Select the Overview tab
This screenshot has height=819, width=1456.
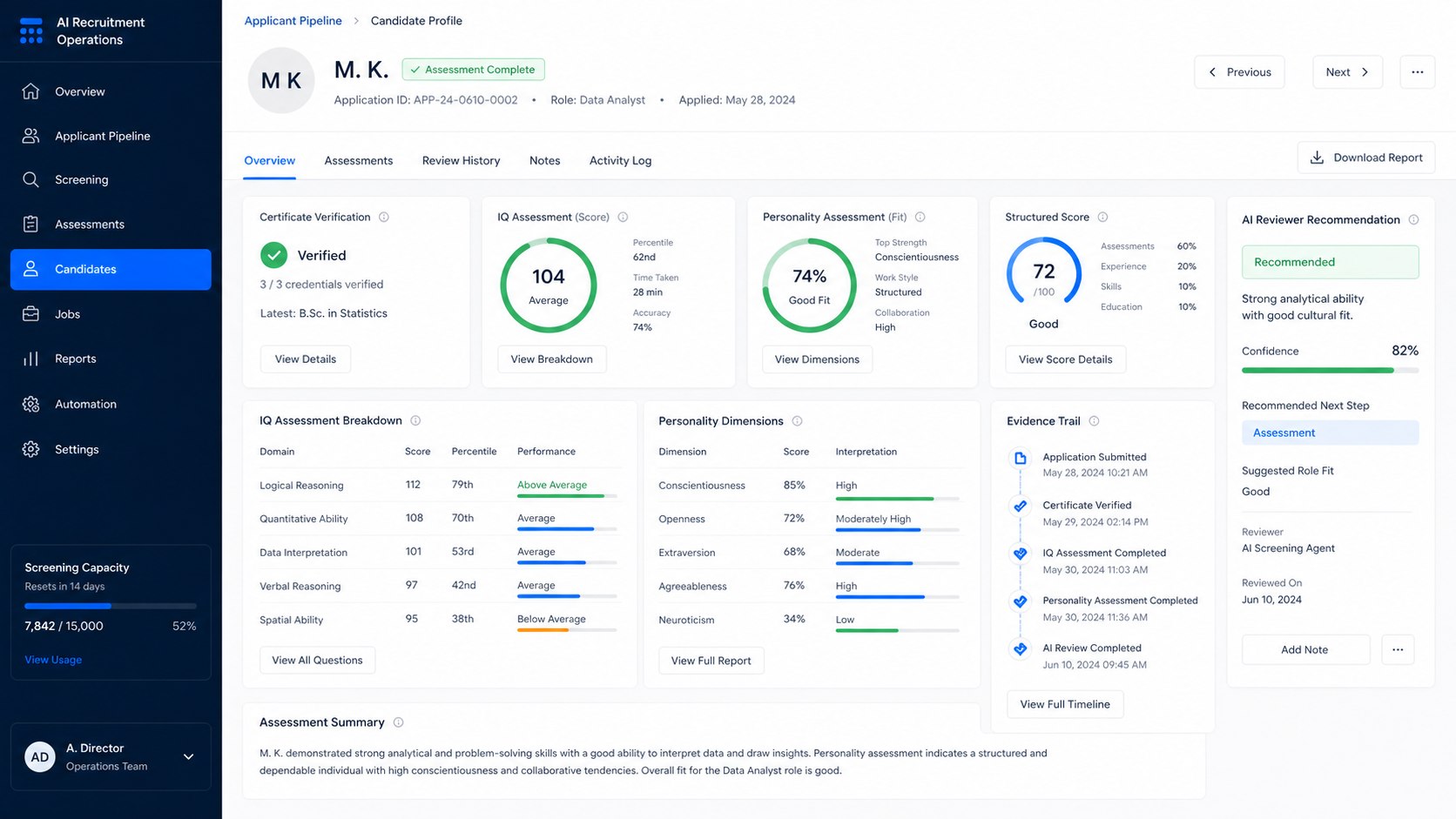269,160
